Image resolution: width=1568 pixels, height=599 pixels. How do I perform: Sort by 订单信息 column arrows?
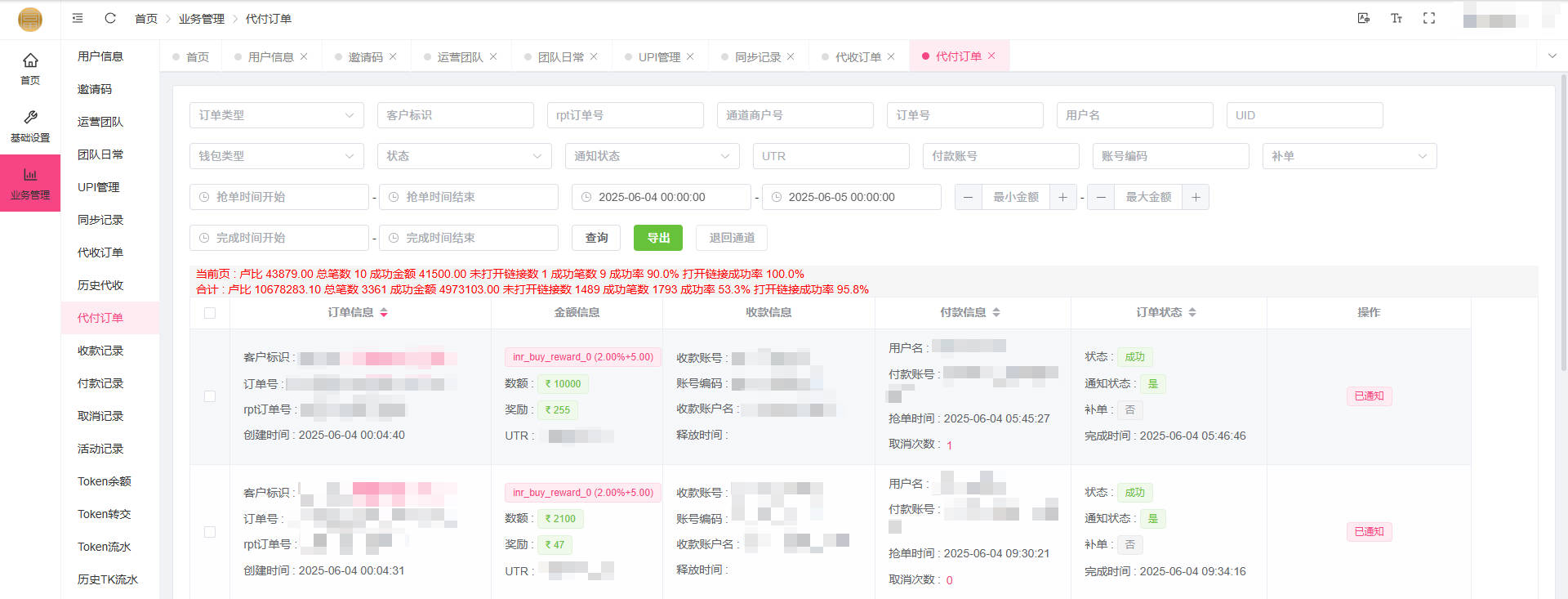384,313
